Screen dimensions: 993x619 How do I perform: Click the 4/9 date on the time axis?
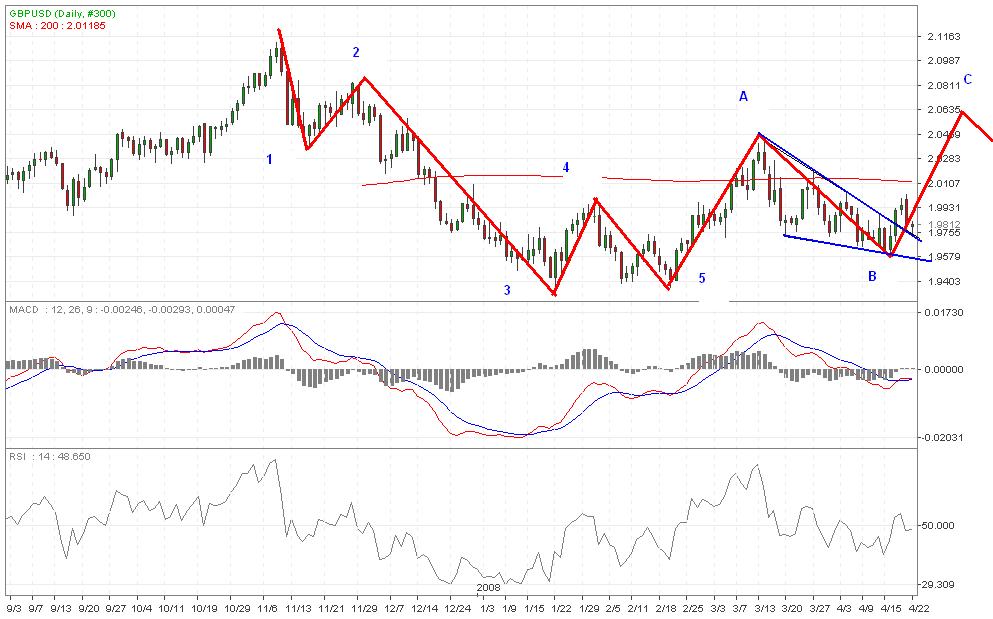click(x=867, y=608)
